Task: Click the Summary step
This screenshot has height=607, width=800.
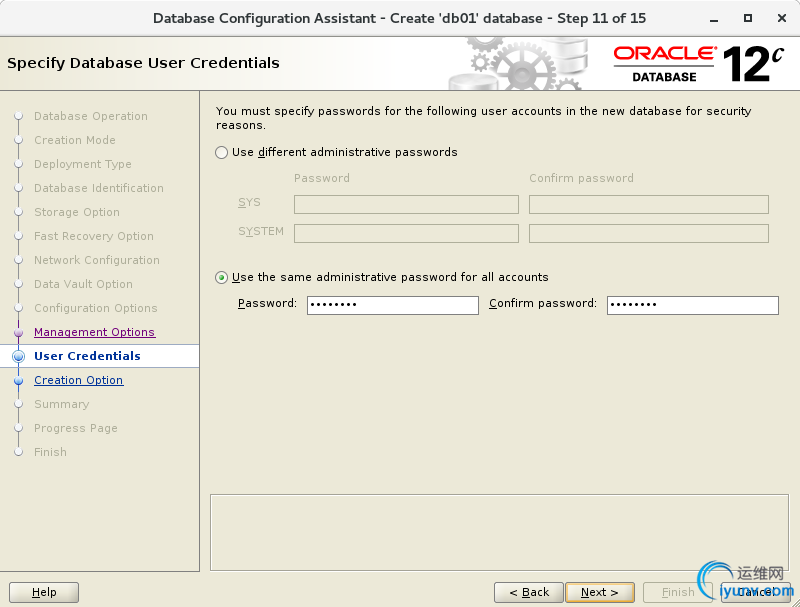Action: (61, 404)
